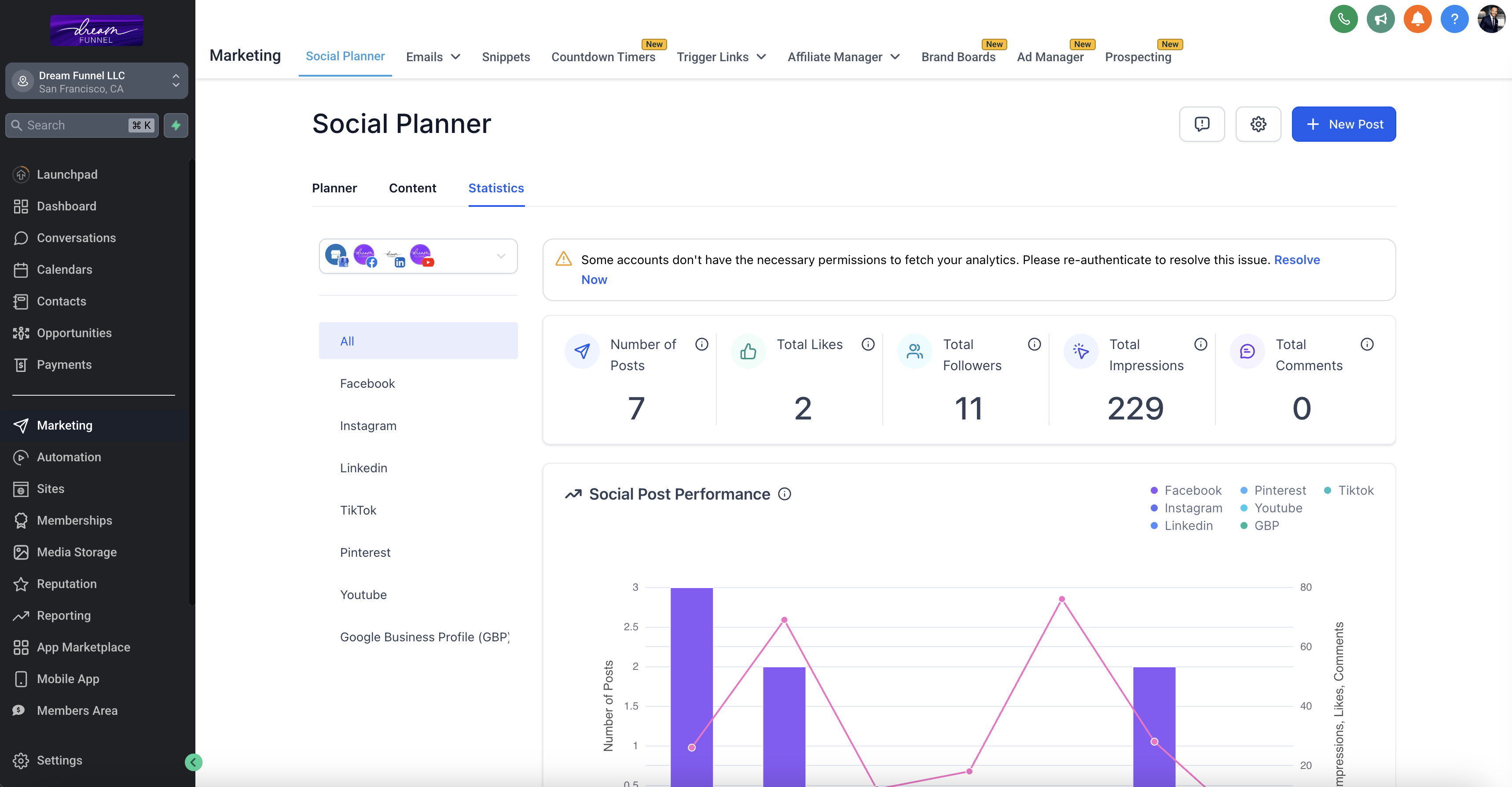The height and width of the screenshot is (787, 1512).
Task: Click the Total Impressions cursor icon
Action: 1081,351
